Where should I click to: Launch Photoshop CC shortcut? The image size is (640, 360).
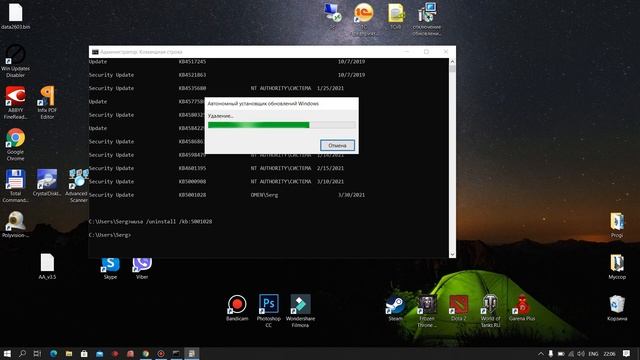tap(269, 310)
